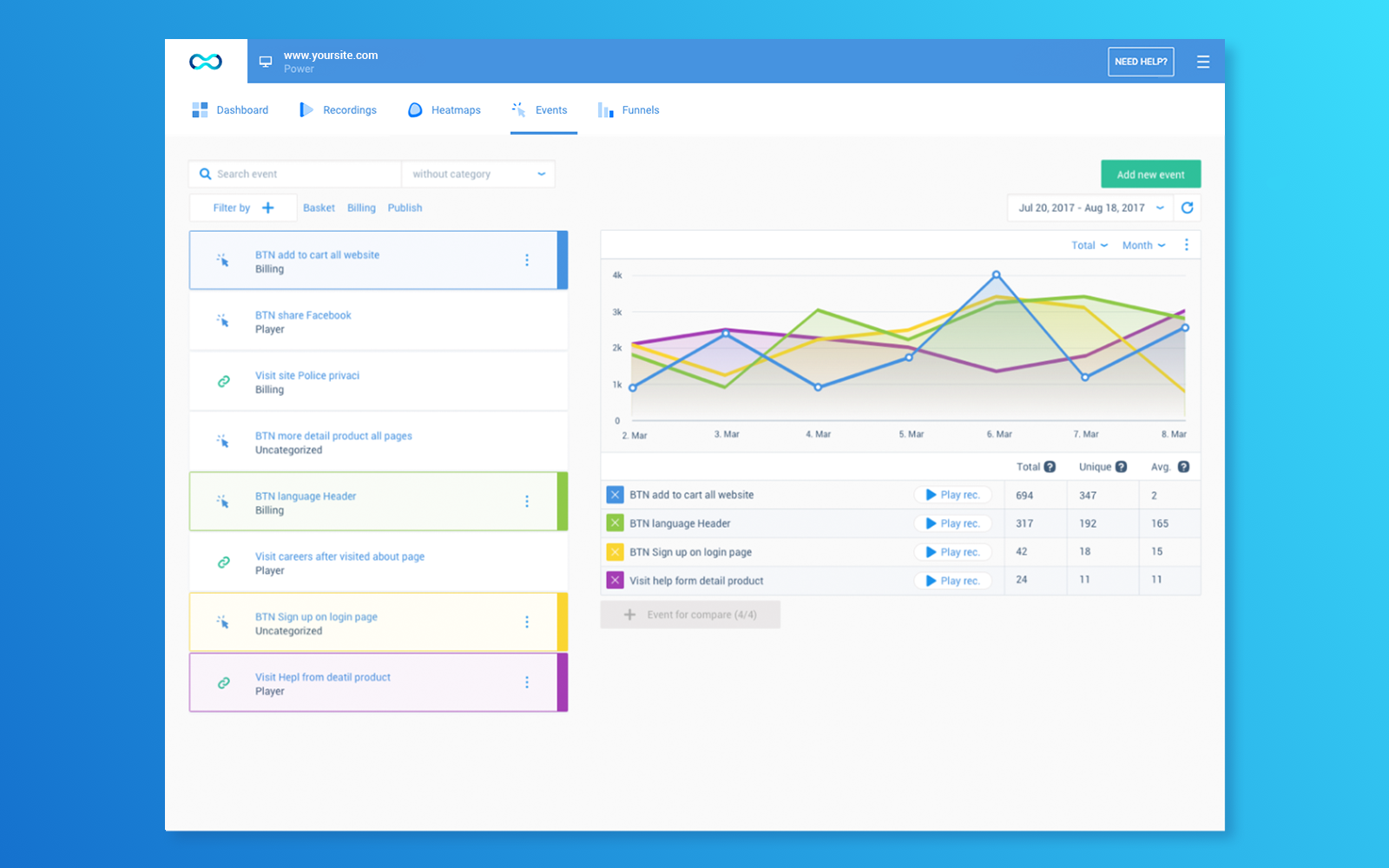1389x868 pixels.
Task: Open options via three-dot menu on BTN language Header
Action: pos(527,501)
